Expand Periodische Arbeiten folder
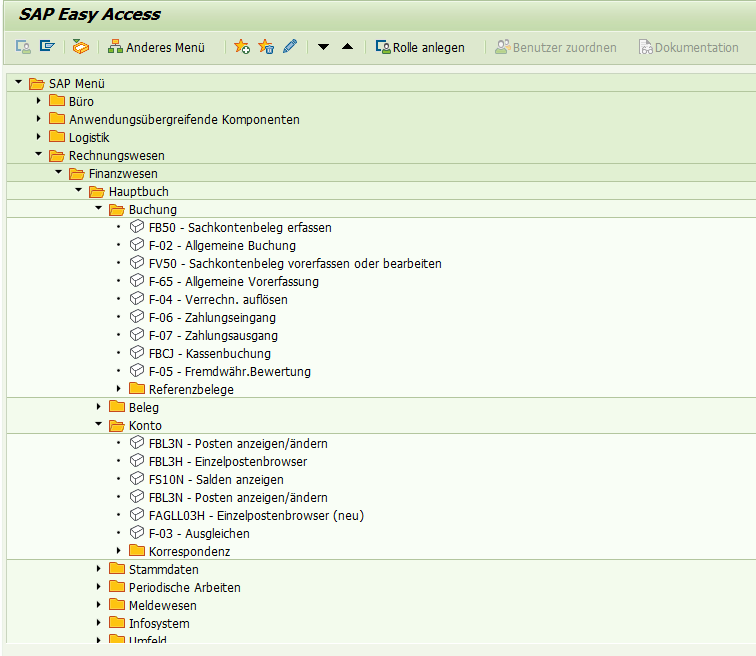 click(98, 587)
